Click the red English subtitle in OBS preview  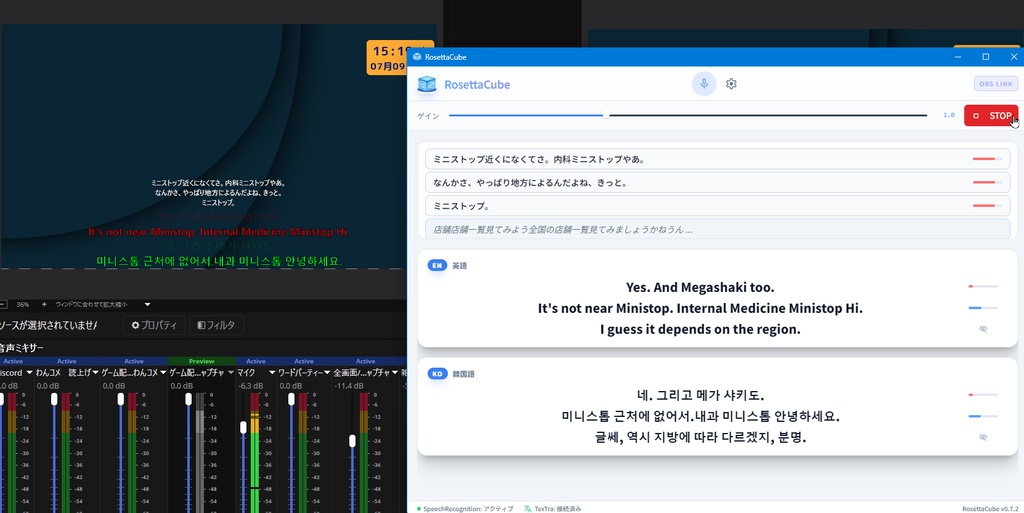pyautogui.click(x=217, y=232)
